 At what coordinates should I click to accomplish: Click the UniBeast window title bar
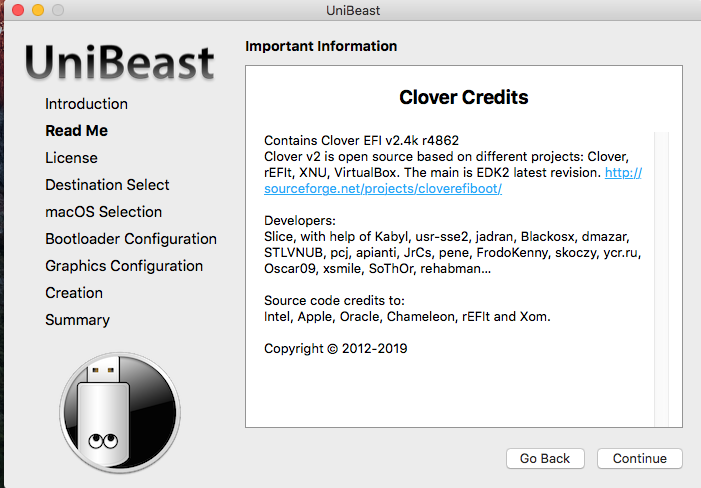(x=353, y=10)
